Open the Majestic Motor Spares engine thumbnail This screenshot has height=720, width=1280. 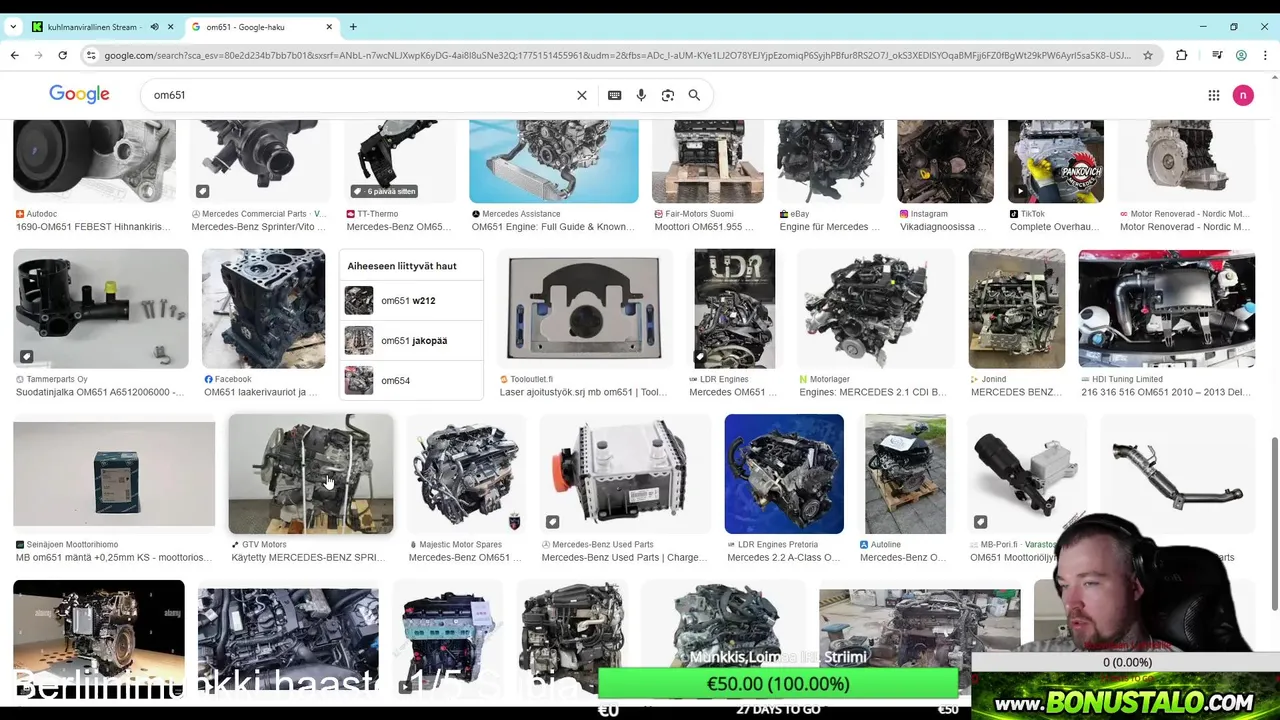tap(466, 474)
